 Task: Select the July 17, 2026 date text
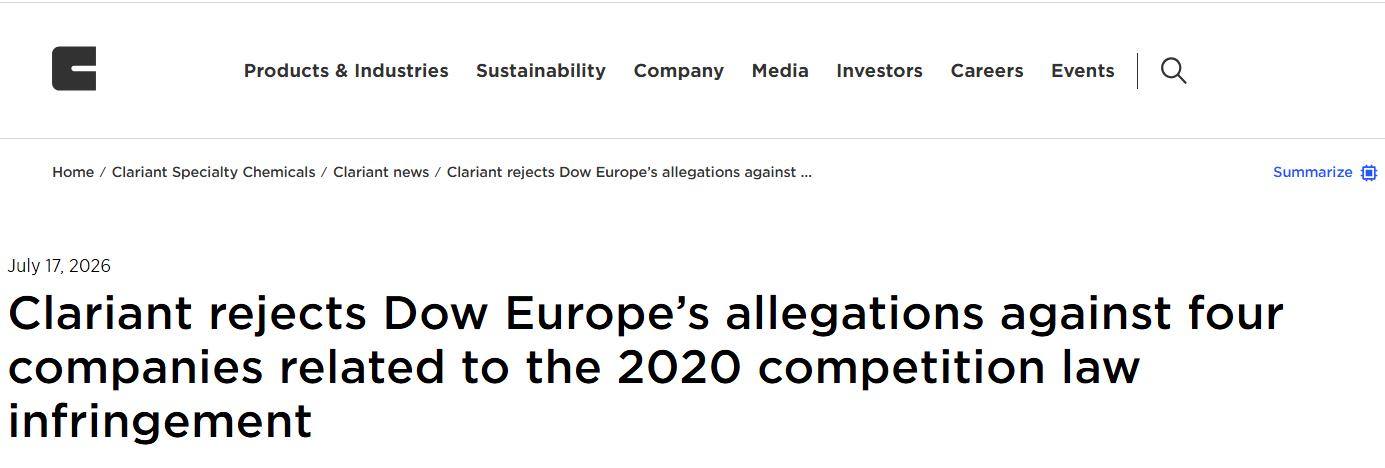pos(59,266)
